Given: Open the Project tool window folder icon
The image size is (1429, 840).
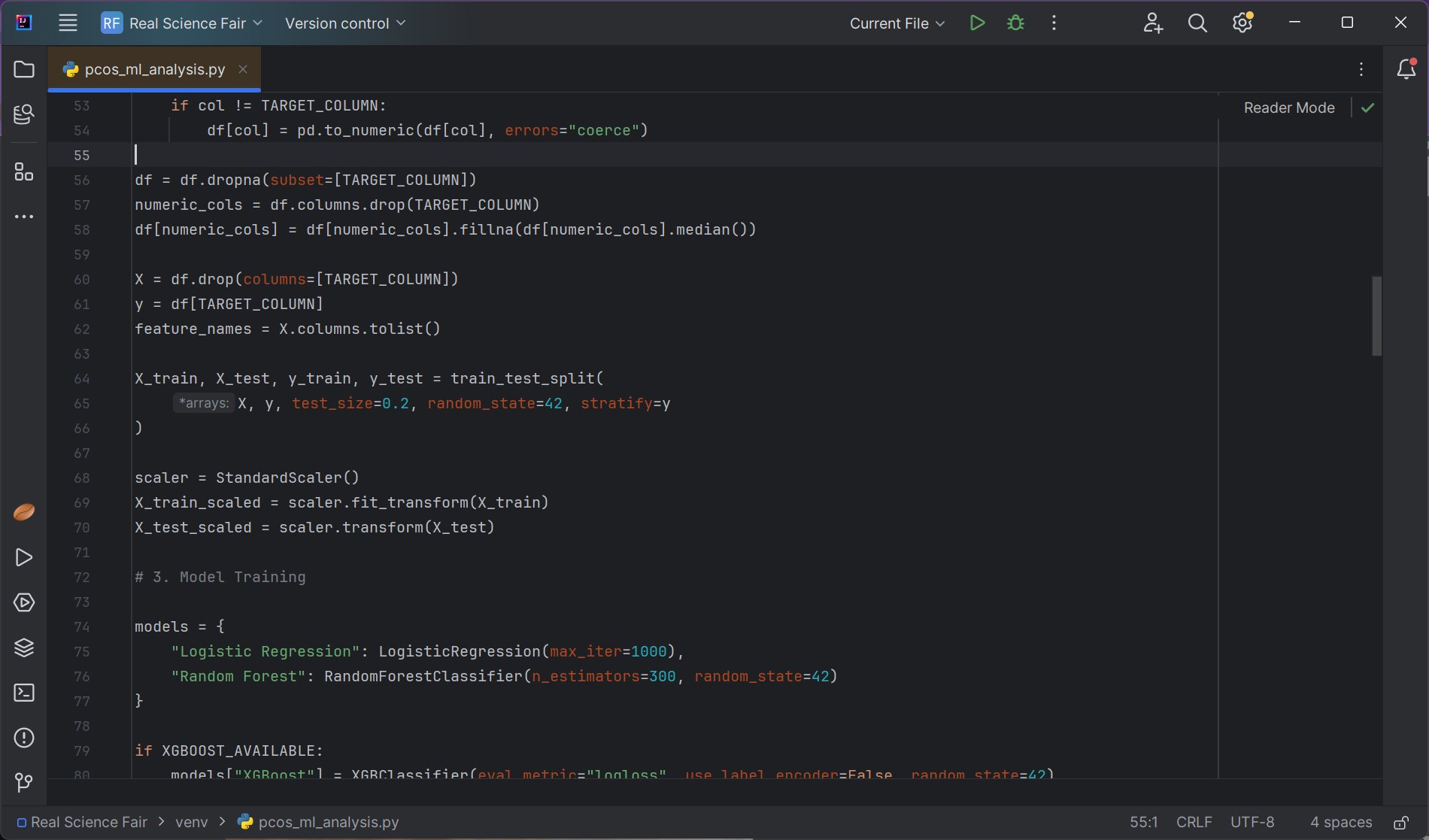Looking at the screenshot, I should pos(24,69).
